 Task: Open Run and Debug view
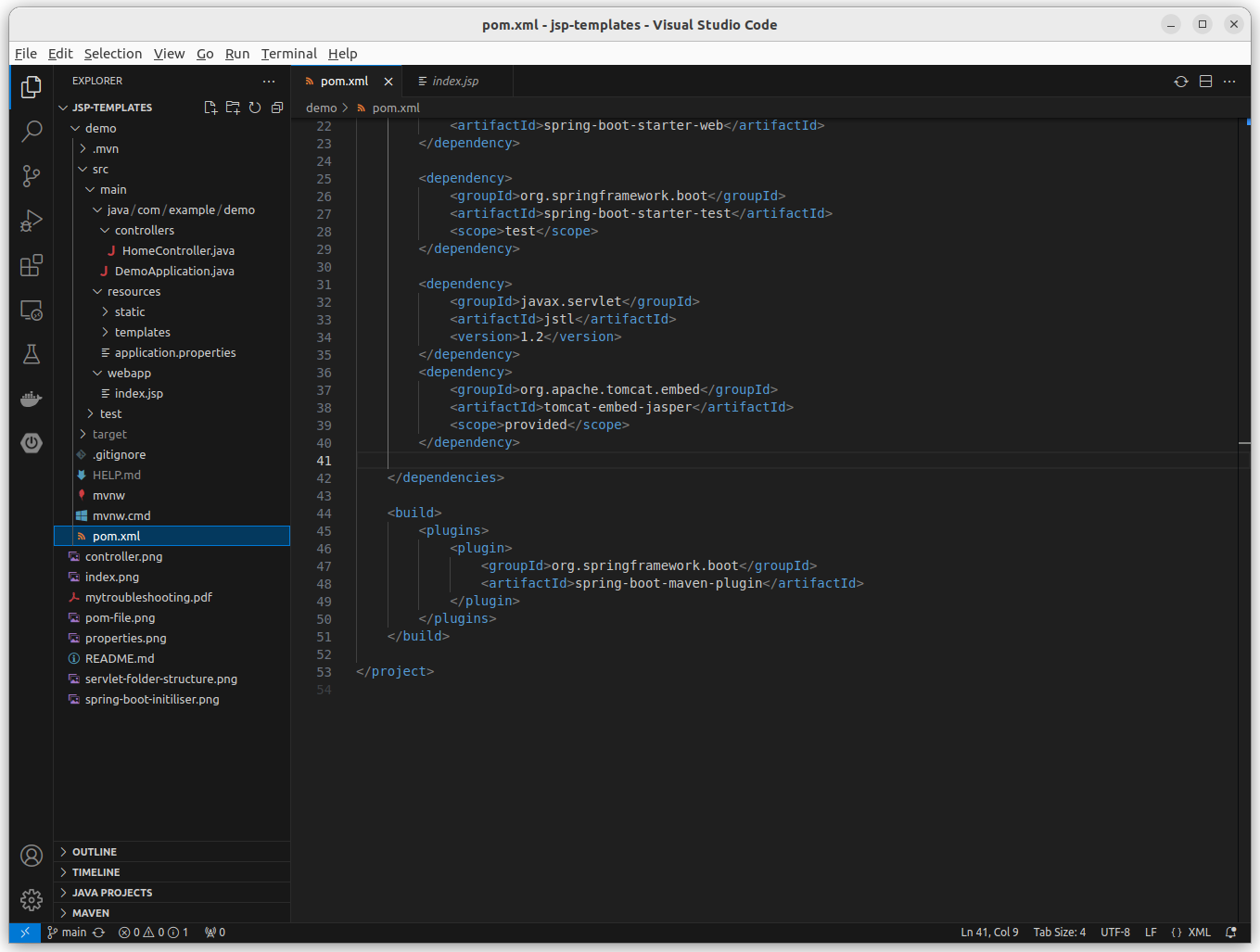pyautogui.click(x=32, y=221)
